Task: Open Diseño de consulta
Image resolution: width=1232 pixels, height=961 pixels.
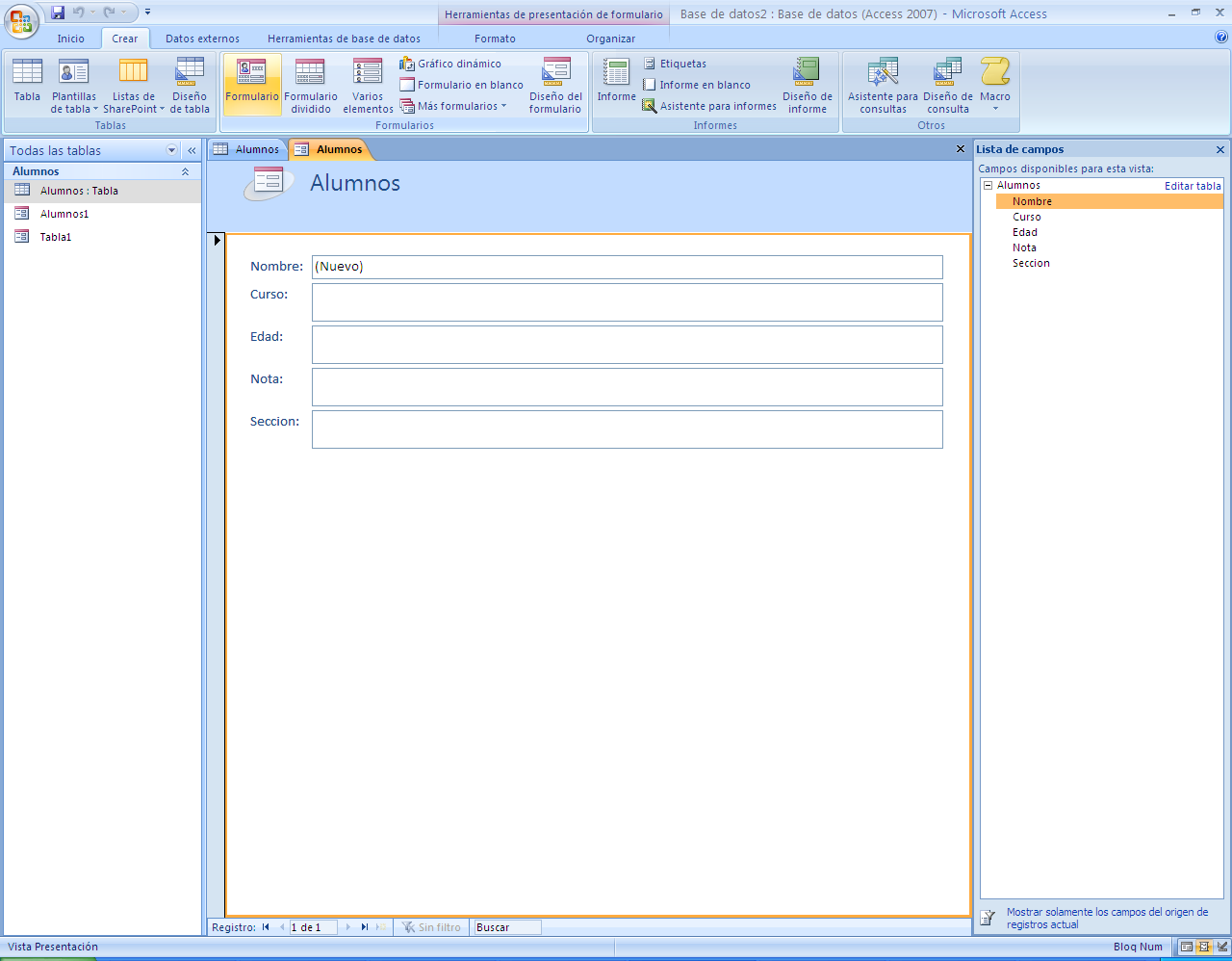Action: point(946,85)
